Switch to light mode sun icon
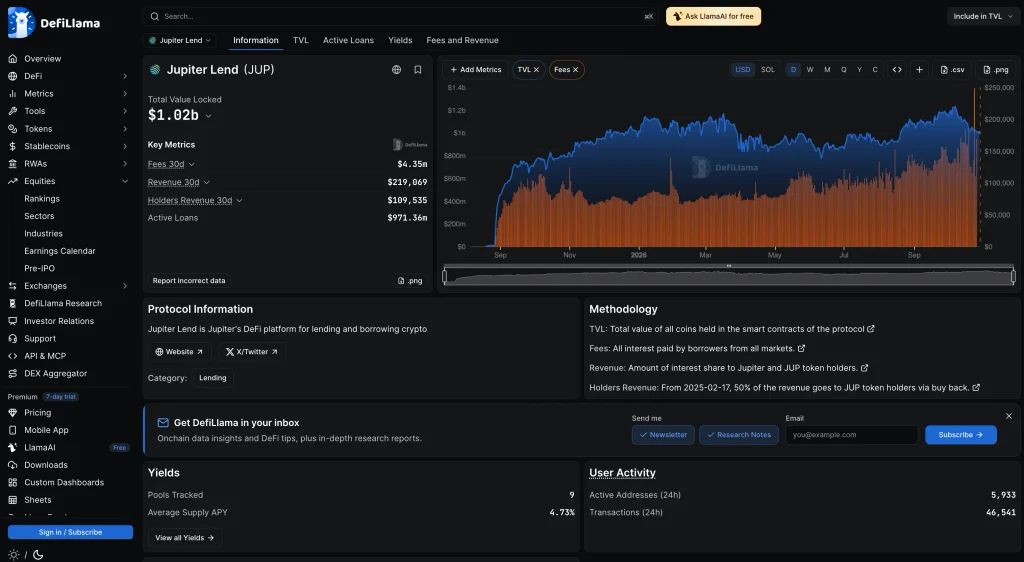Screen dimensions: 1024x562 click(13, 555)
